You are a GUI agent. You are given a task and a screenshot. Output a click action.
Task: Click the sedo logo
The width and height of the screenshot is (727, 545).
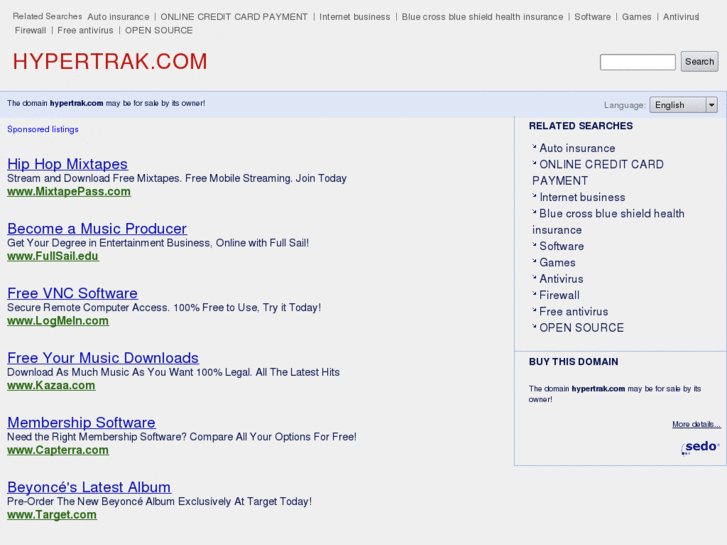pos(700,447)
